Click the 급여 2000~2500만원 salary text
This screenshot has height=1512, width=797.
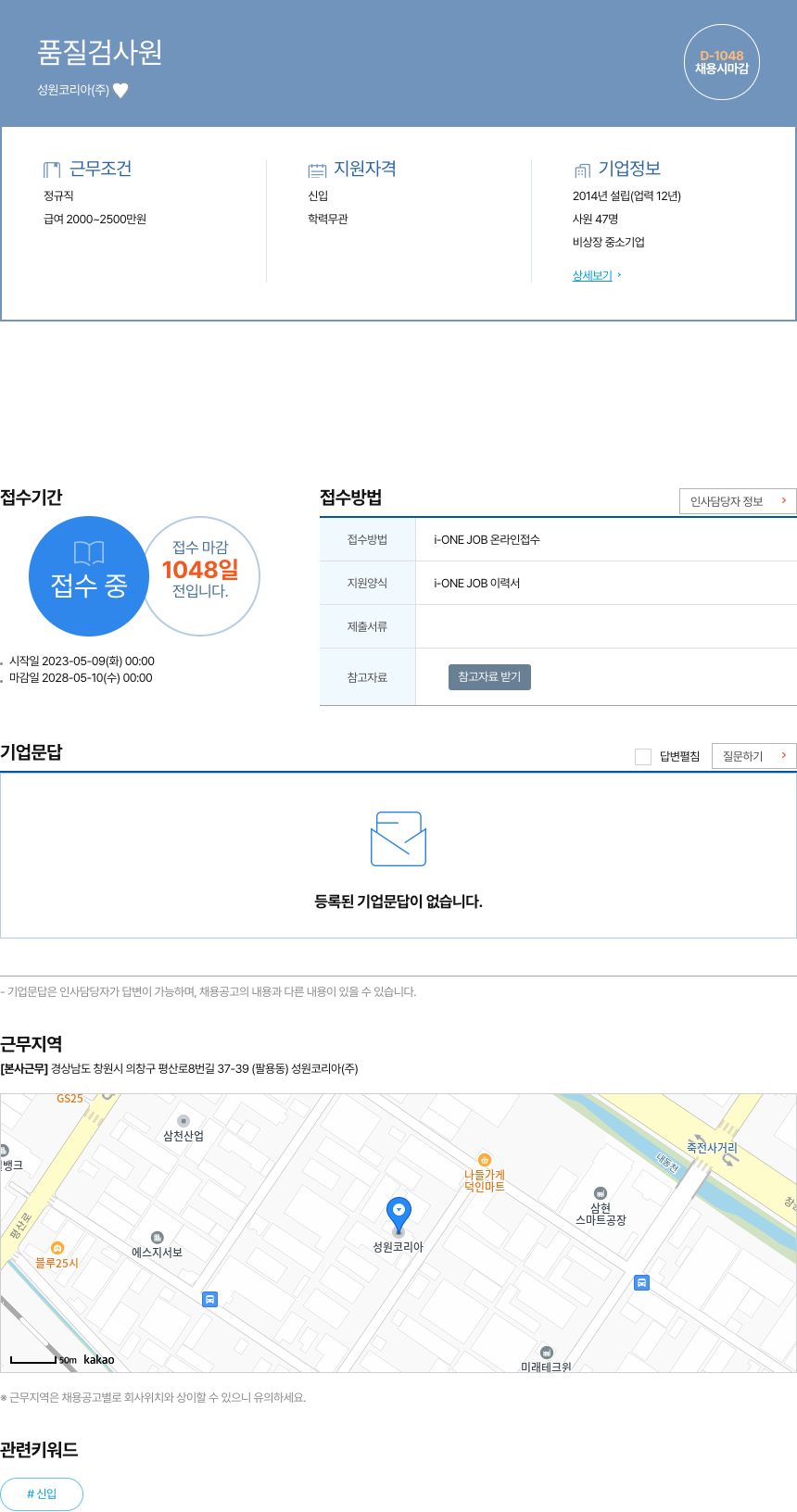[95, 220]
